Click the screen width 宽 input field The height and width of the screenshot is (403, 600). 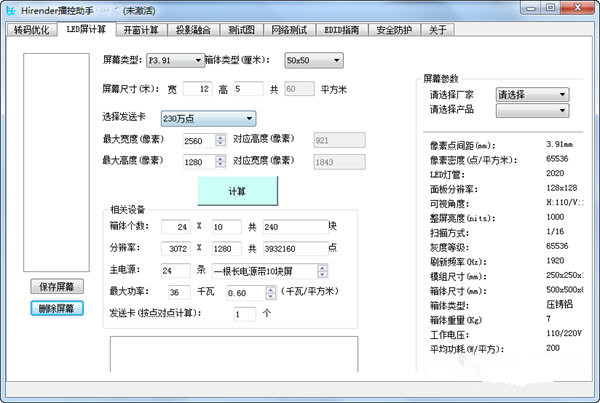197,89
